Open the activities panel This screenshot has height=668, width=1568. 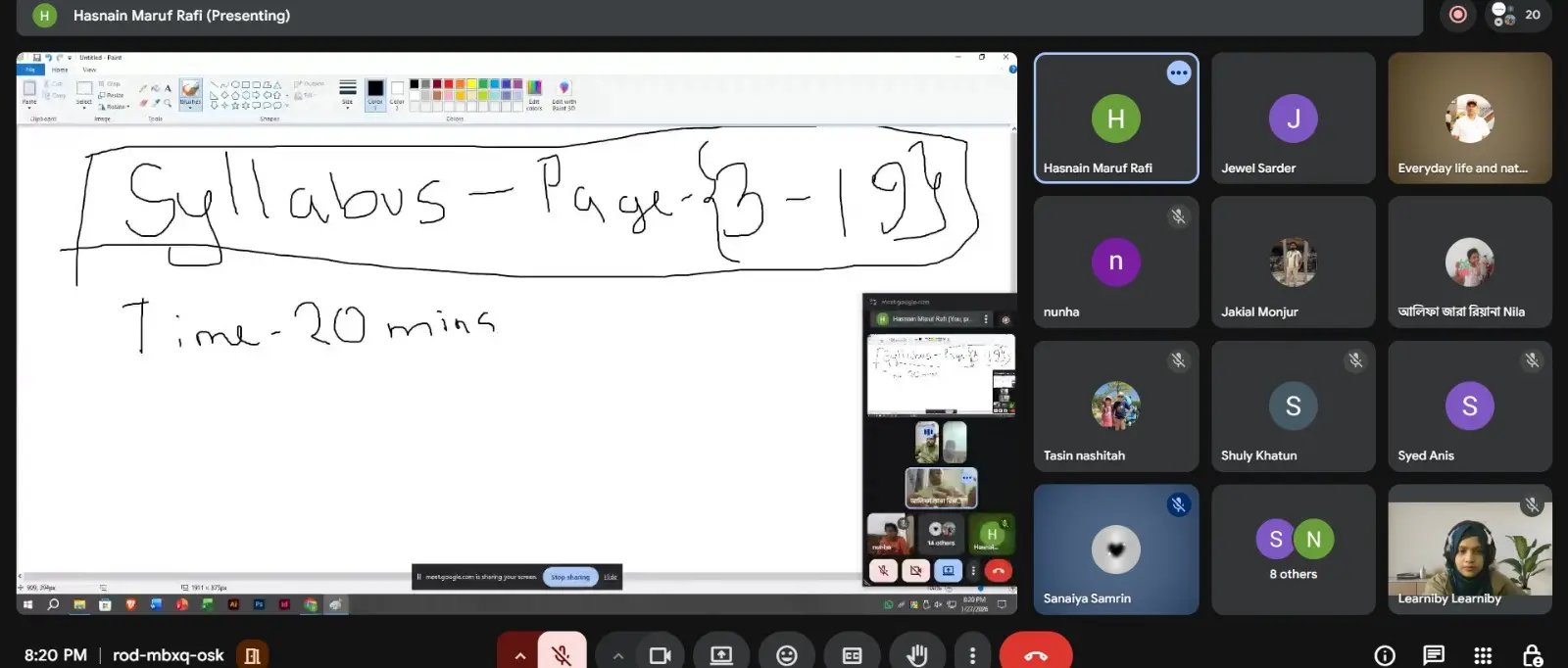click(x=1483, y=655)
